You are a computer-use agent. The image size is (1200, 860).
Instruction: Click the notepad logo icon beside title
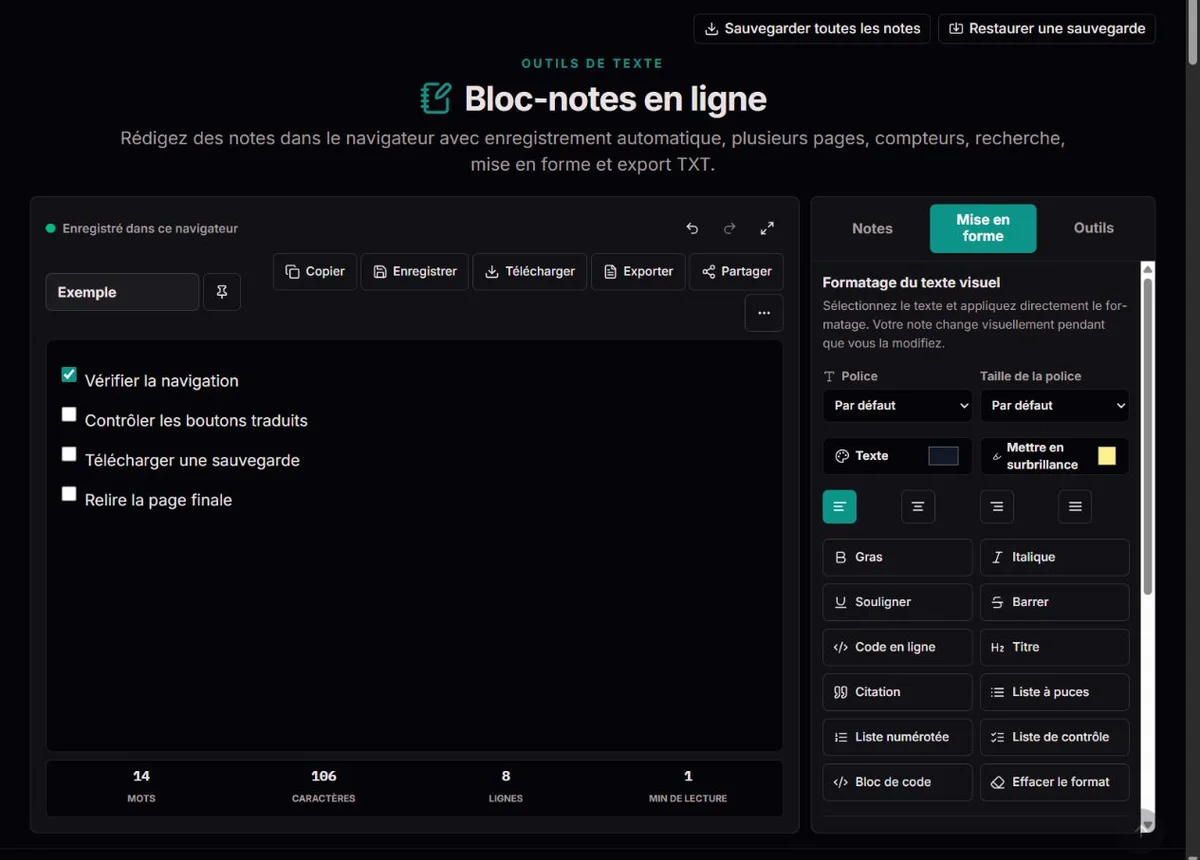tap(436, 98)
